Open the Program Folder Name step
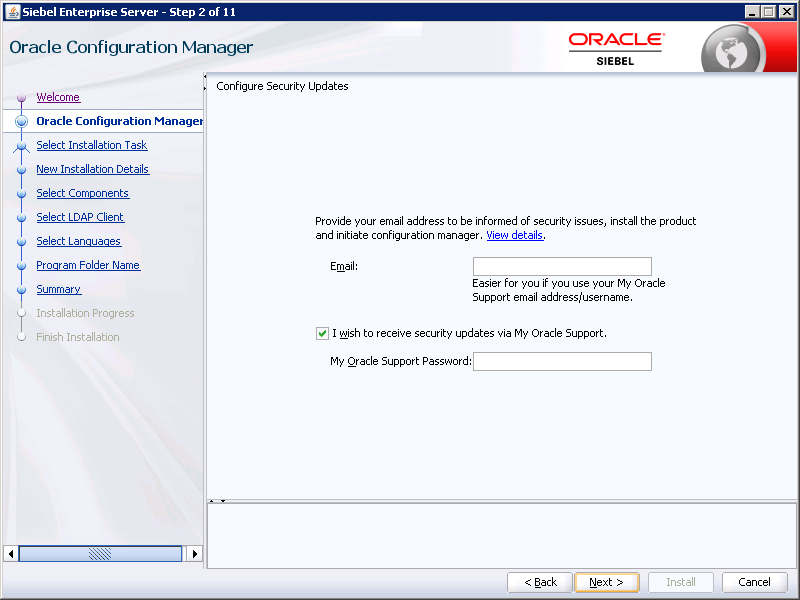This screenshot has height=600, width=800. tap(88, 265)
